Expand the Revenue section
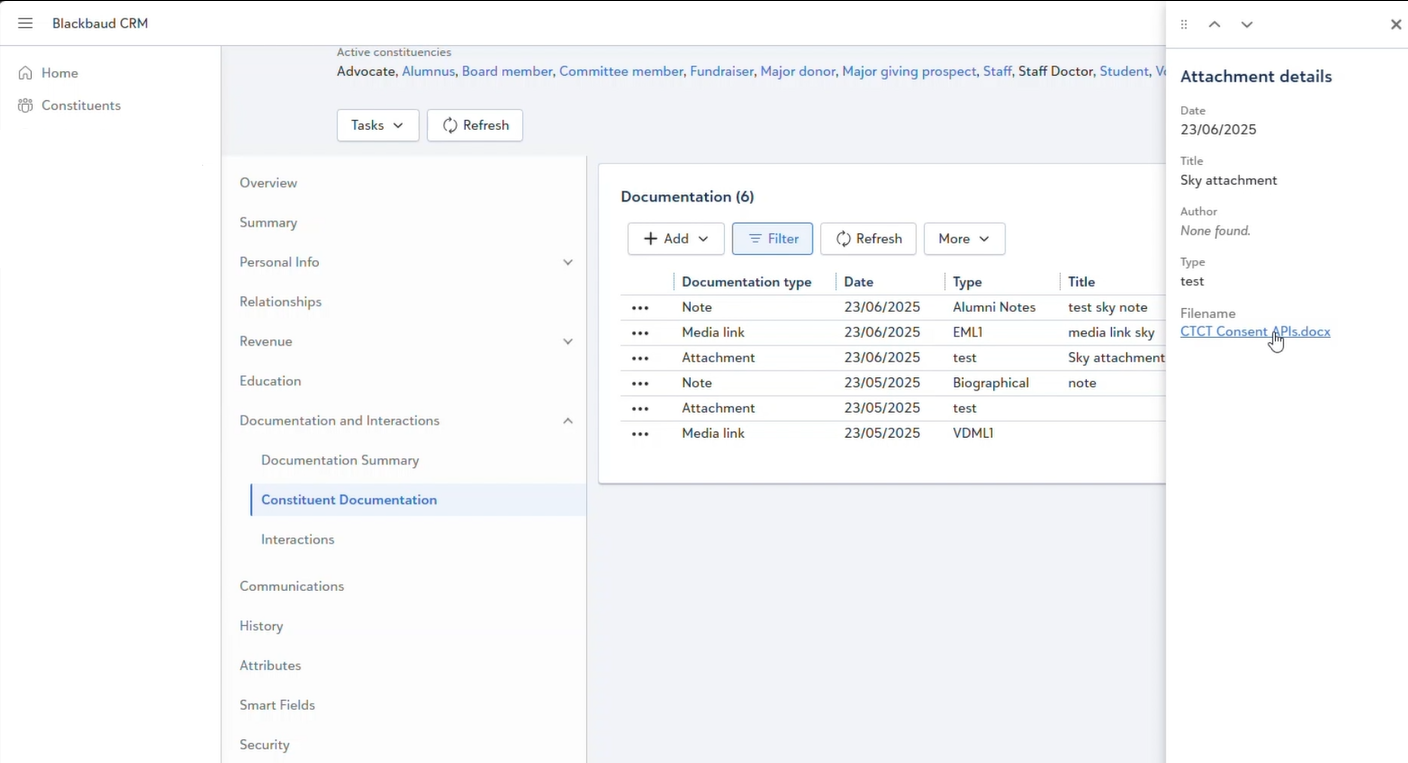Viewport: 1408px width, 763px height. pos(568,341)
